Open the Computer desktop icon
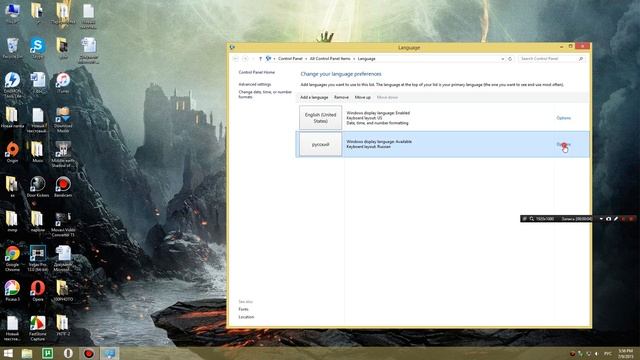640x360 pixels. (x=12, y=13)
